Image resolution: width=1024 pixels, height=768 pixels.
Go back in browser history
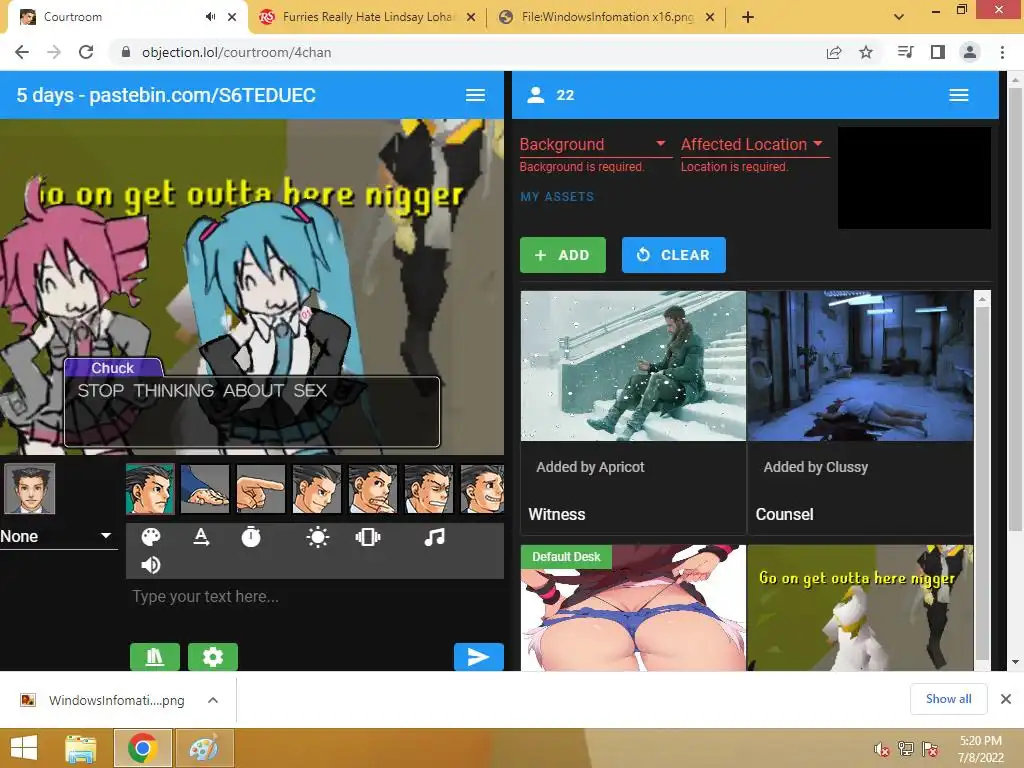point(22,52)
